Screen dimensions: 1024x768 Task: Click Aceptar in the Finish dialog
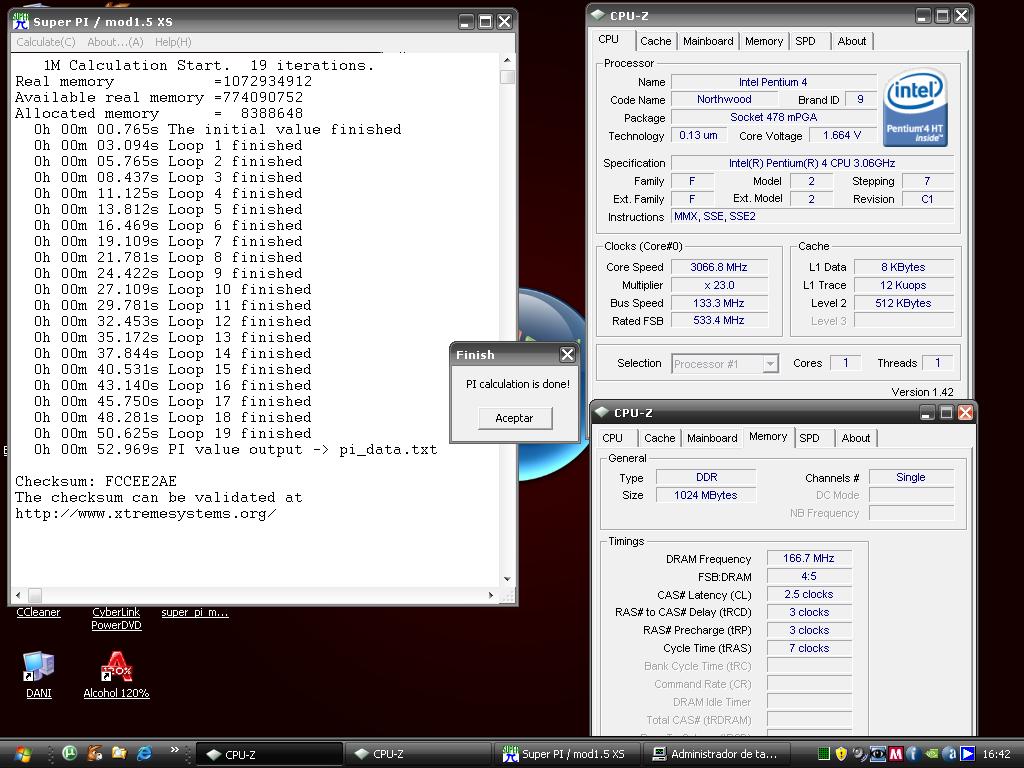coord(515,418)
